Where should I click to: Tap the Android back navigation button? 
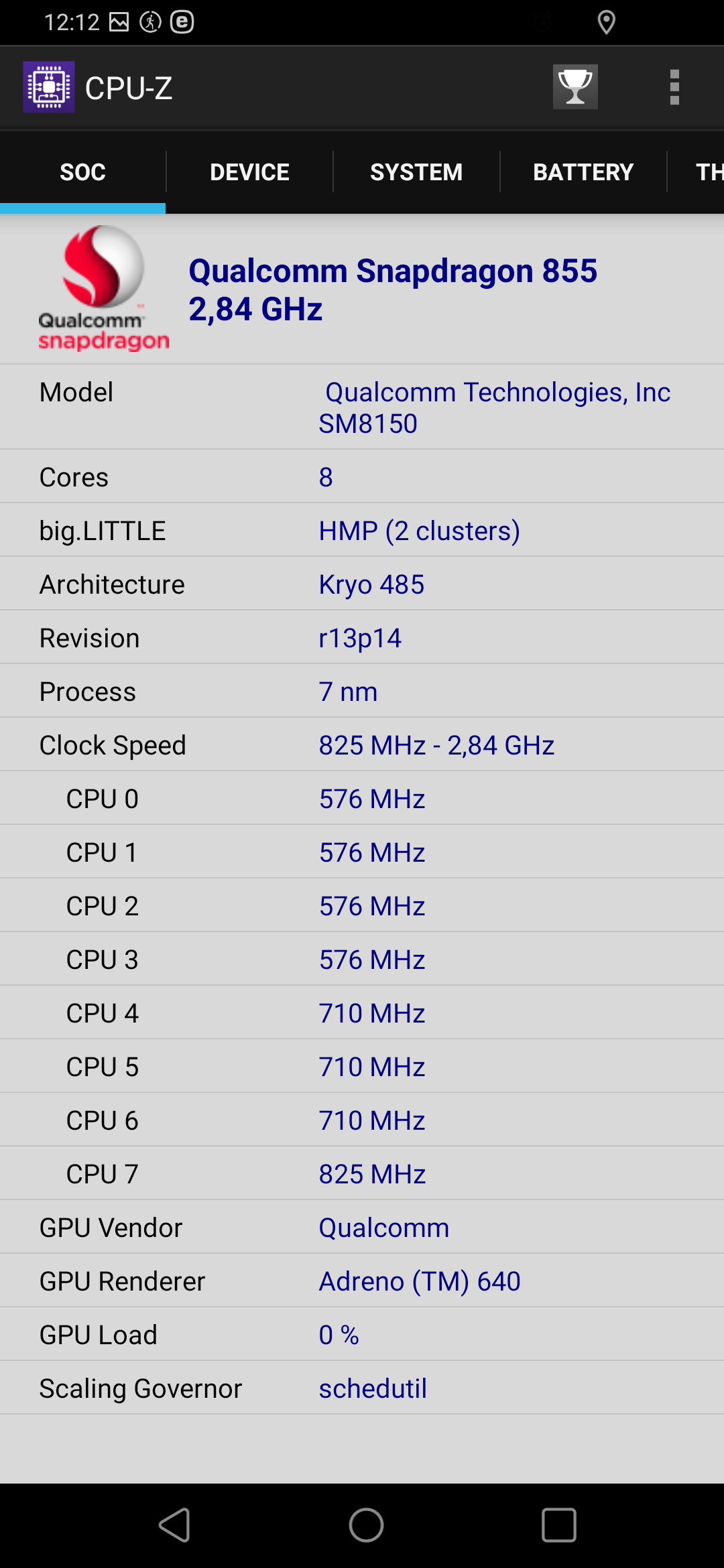pos(175,1525)
